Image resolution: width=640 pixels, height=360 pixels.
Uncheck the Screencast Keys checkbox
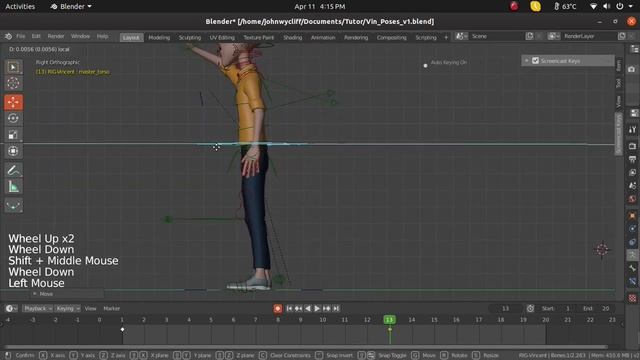tap(535, 61)
